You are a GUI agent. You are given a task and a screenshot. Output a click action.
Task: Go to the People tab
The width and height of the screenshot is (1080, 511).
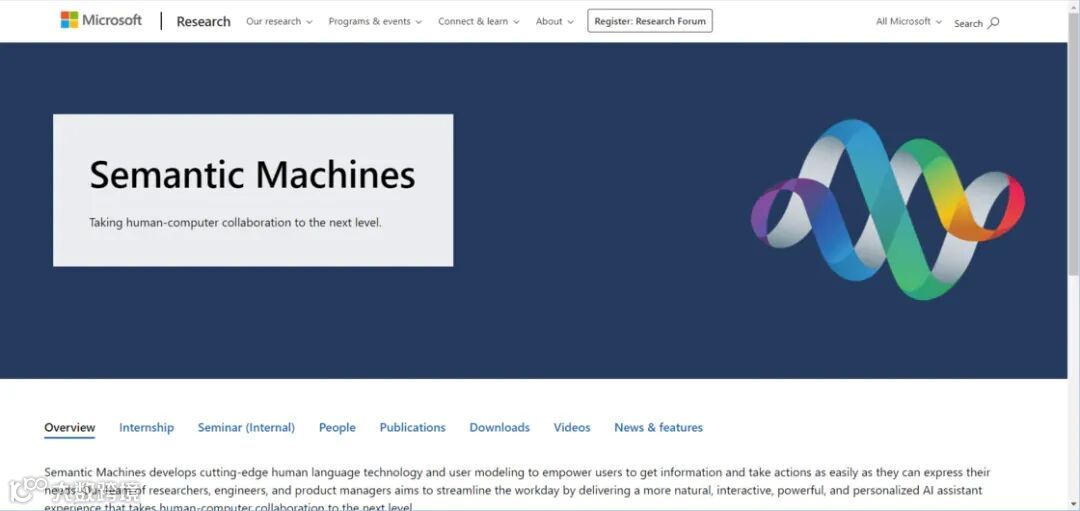pyautogui.click(x=337, y=428)
